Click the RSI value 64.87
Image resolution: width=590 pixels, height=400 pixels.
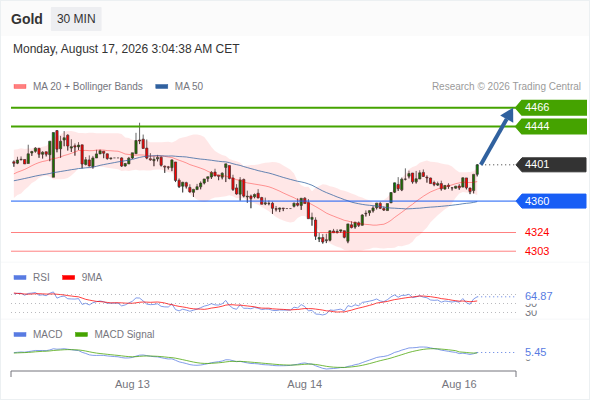click(539, 296)
